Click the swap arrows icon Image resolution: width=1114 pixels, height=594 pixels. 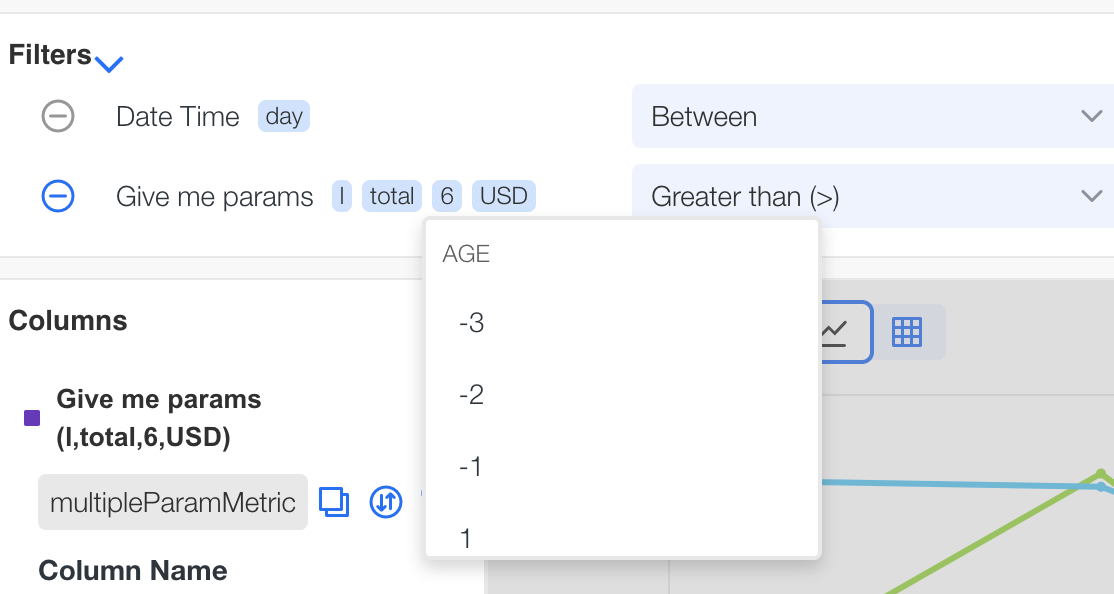[386, 502]
